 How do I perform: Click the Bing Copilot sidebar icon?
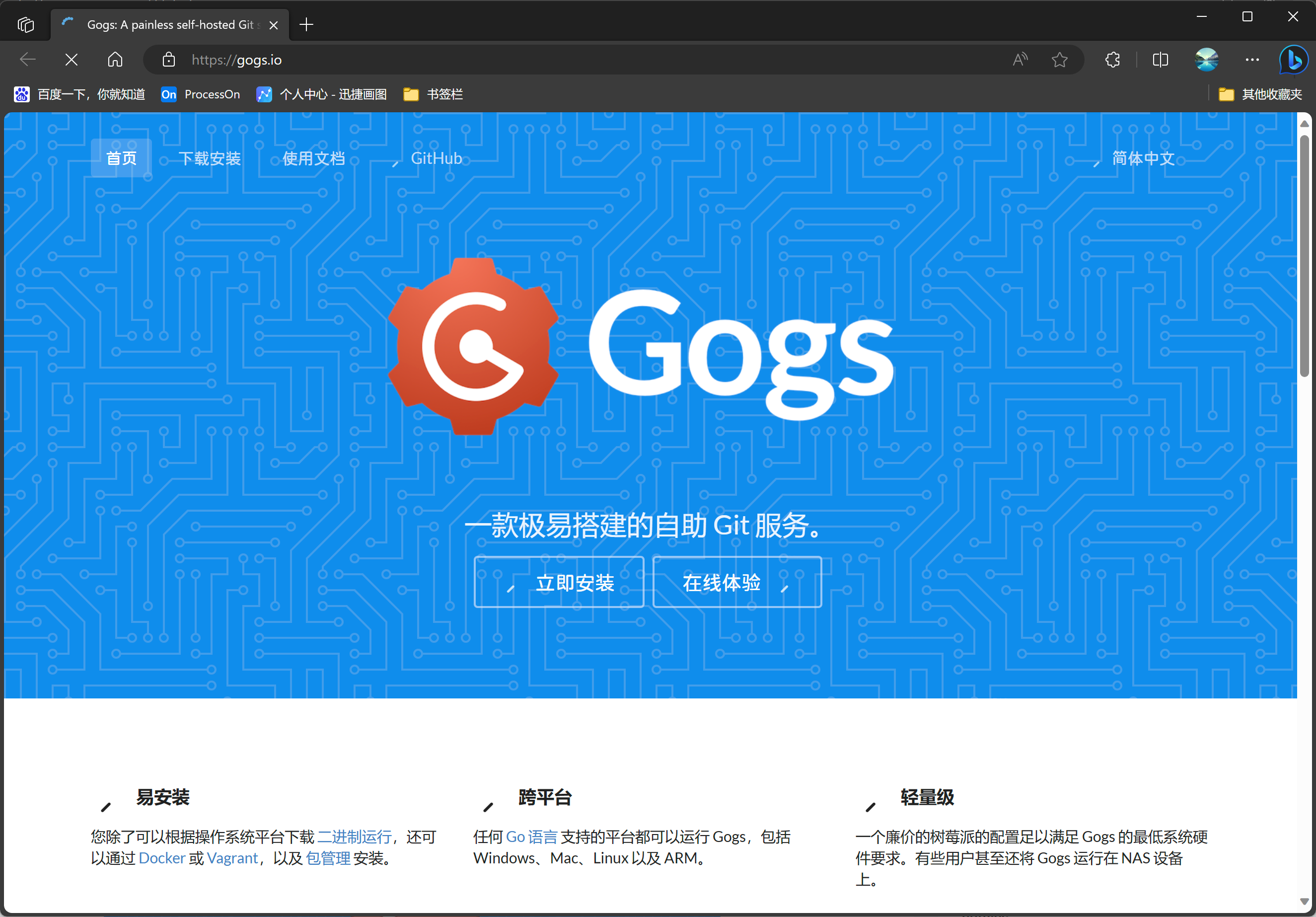click(x=1293, y=60)
